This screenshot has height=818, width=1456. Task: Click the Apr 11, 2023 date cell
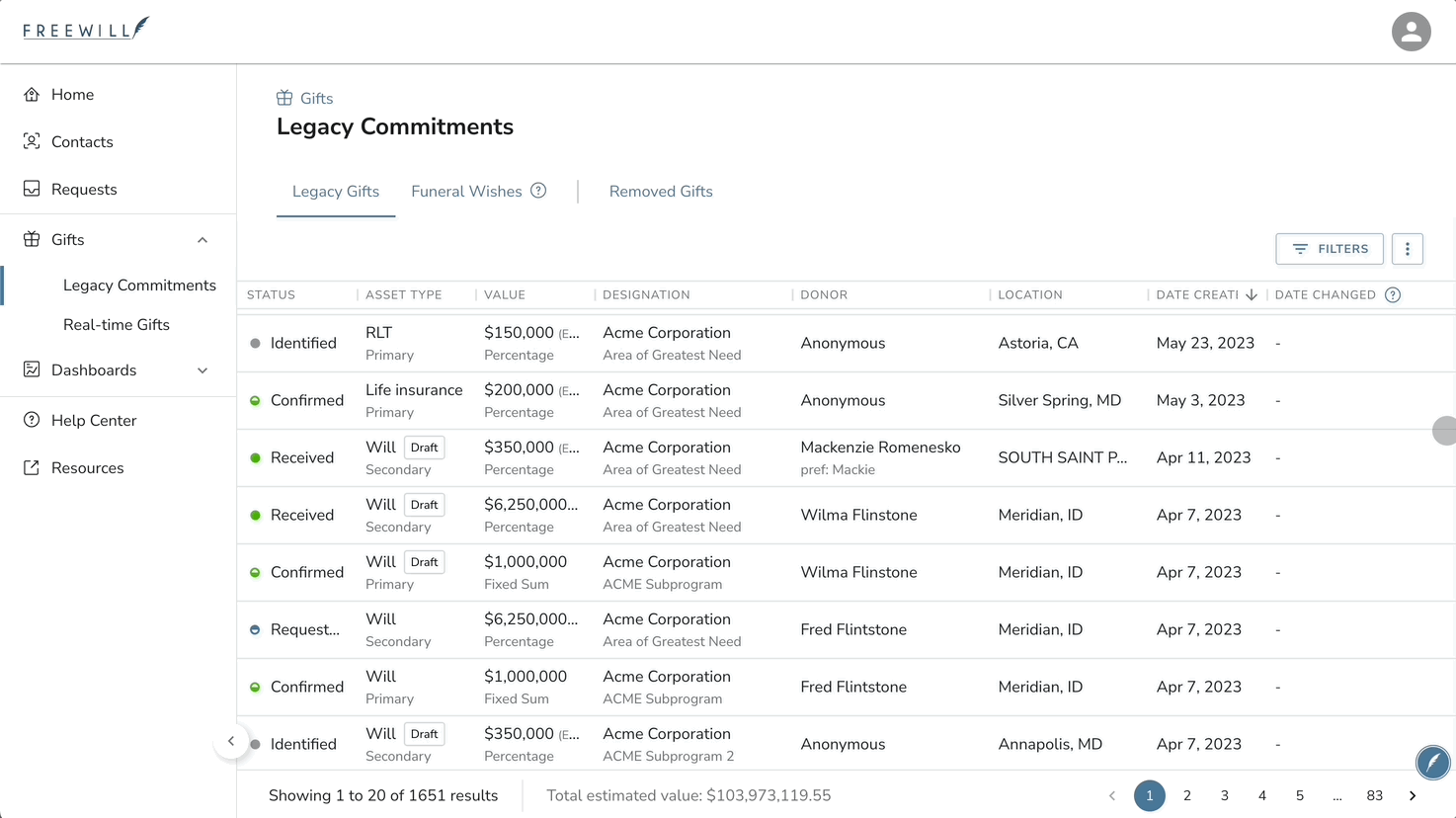point(1203,457)
